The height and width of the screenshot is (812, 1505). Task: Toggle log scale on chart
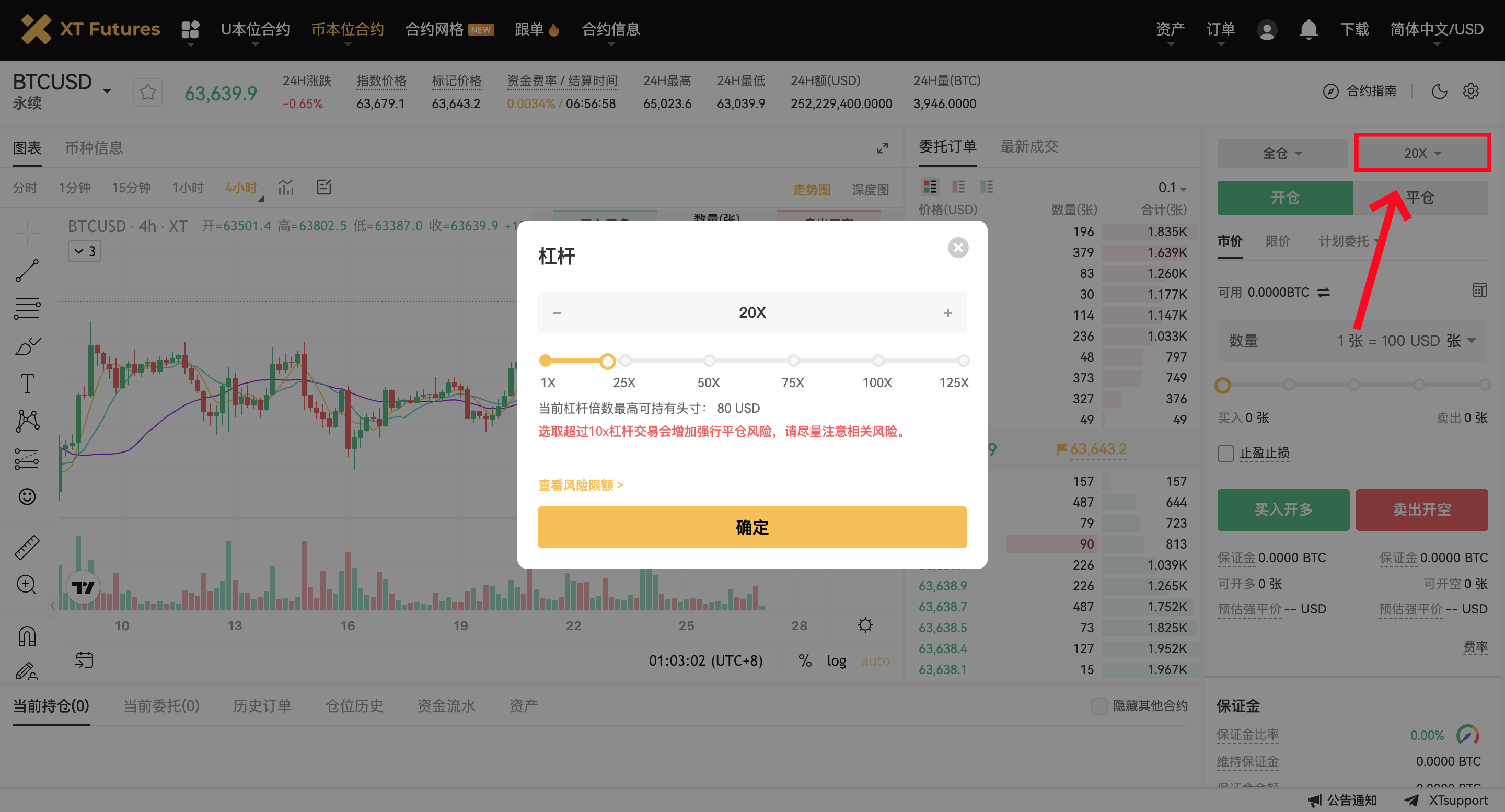tap(836, 660)
